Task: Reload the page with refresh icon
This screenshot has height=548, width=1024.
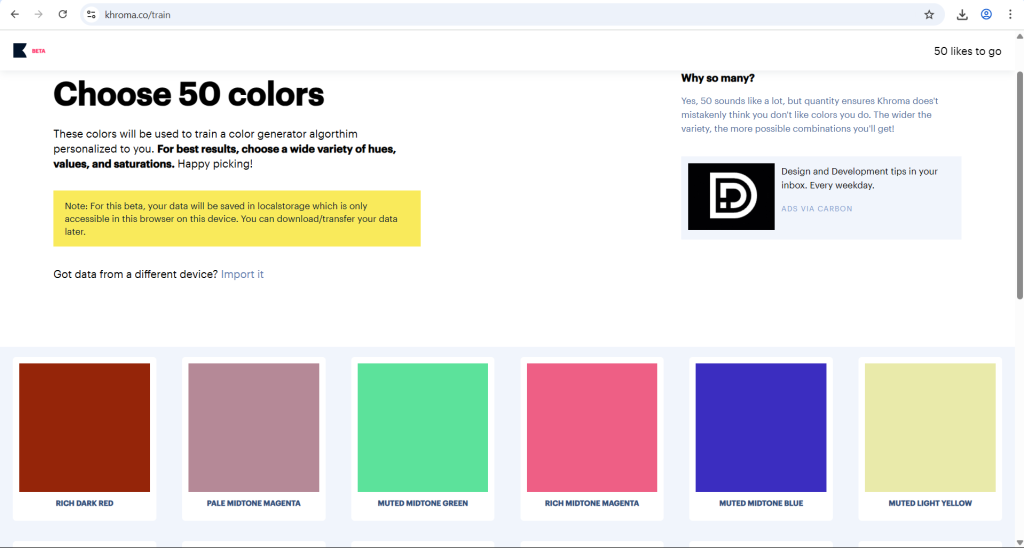Action: (63, 15)
